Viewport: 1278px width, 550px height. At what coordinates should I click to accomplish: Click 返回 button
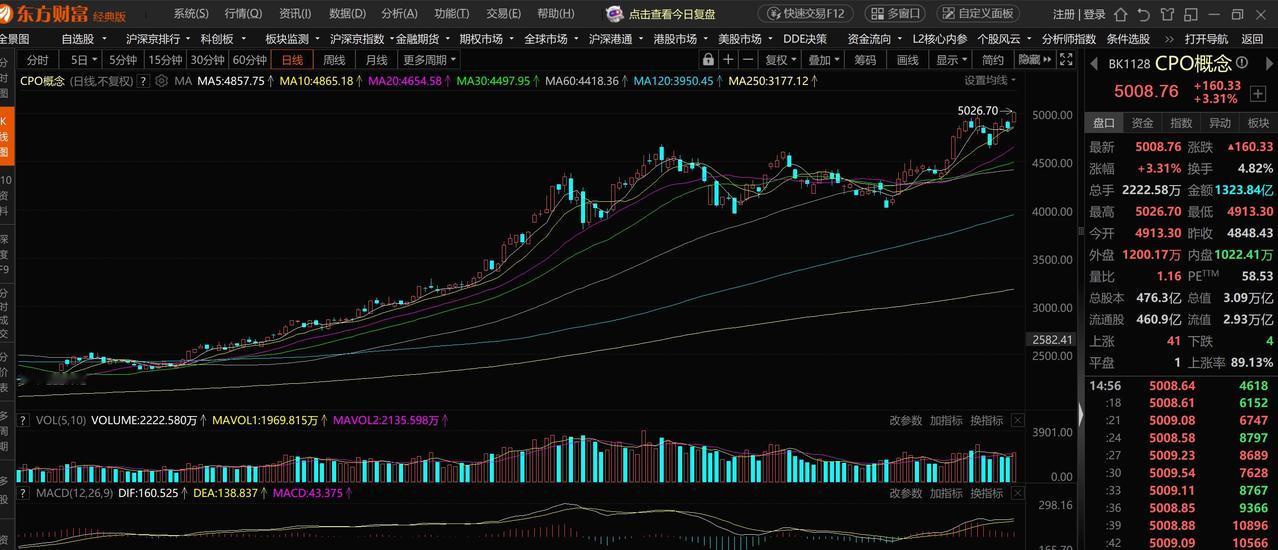1252,39
